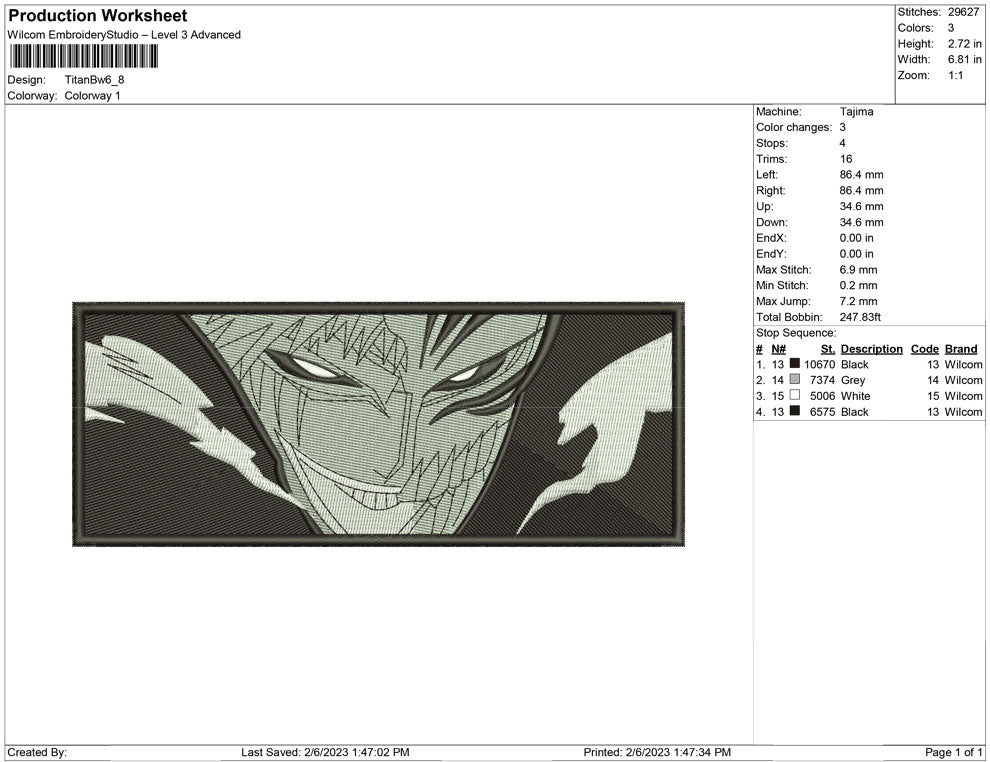Click the grey swatch in stop row 2
The width and height of the screenshot is (990, 762).
point(795,379)
